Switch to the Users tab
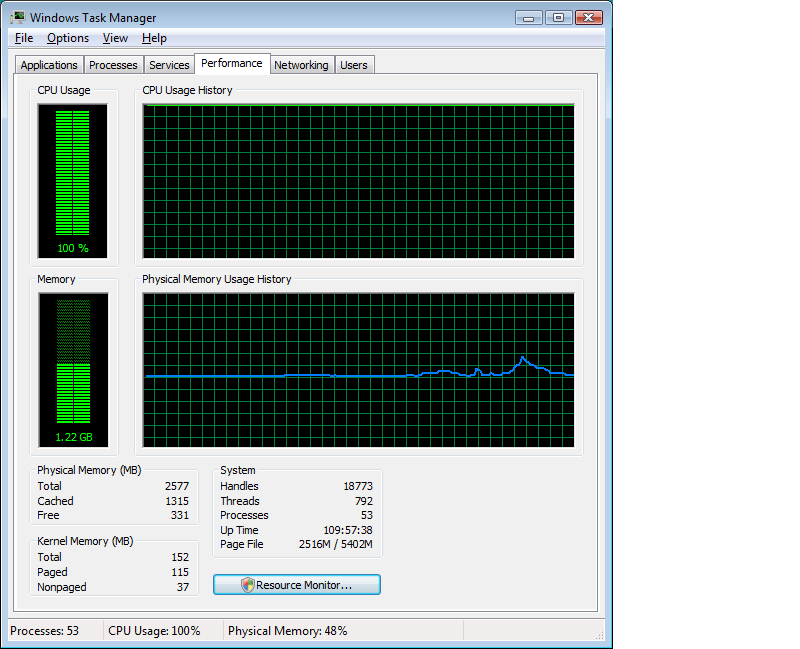This screenshot has width=800, height=649. point(354,65)
